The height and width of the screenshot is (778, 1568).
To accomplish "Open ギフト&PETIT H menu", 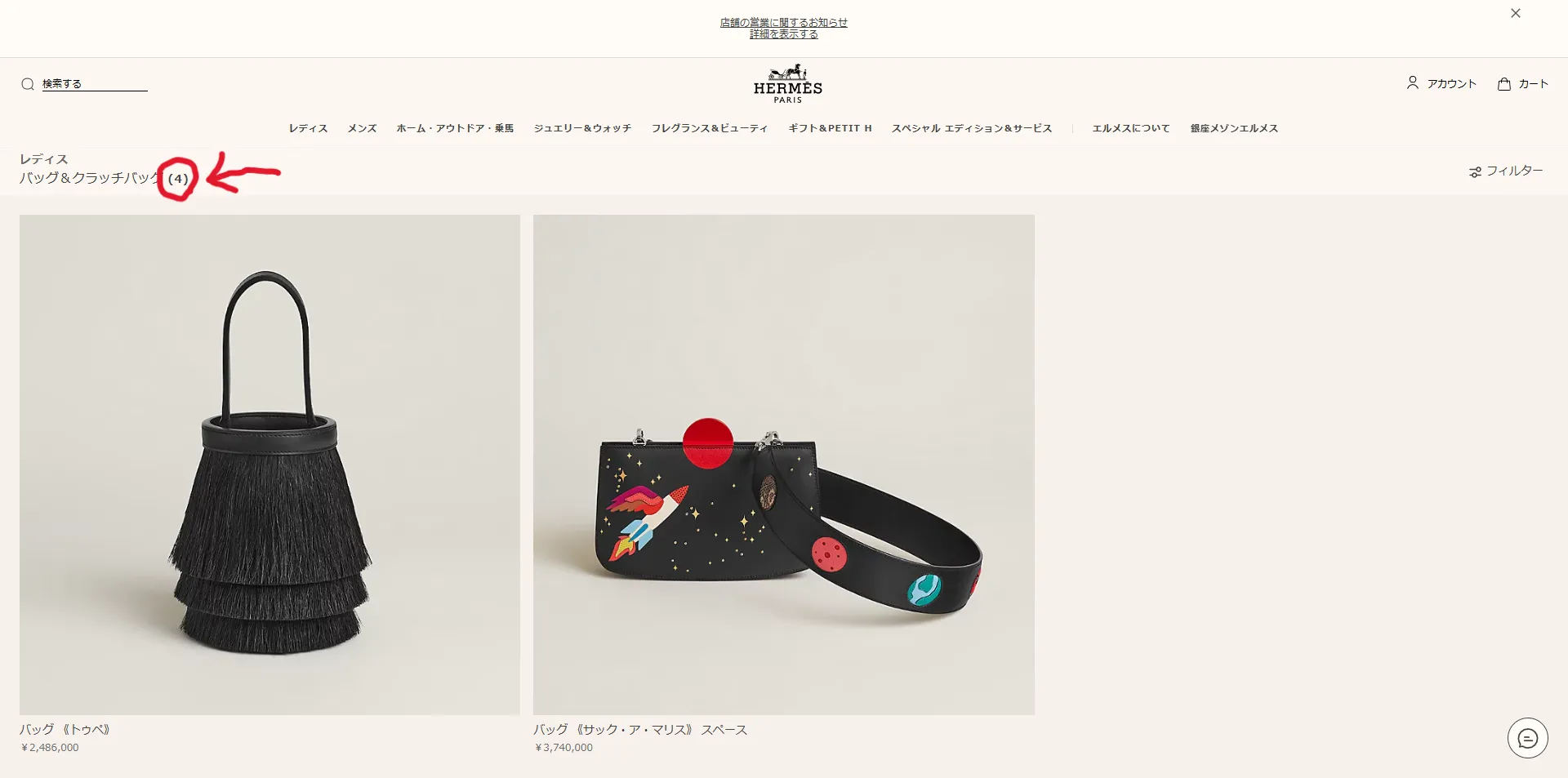I will pos(830,128).
